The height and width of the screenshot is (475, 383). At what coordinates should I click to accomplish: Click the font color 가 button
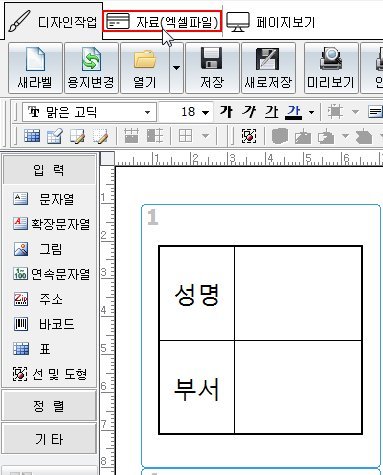pyautogui.click(x=294, y=112)
